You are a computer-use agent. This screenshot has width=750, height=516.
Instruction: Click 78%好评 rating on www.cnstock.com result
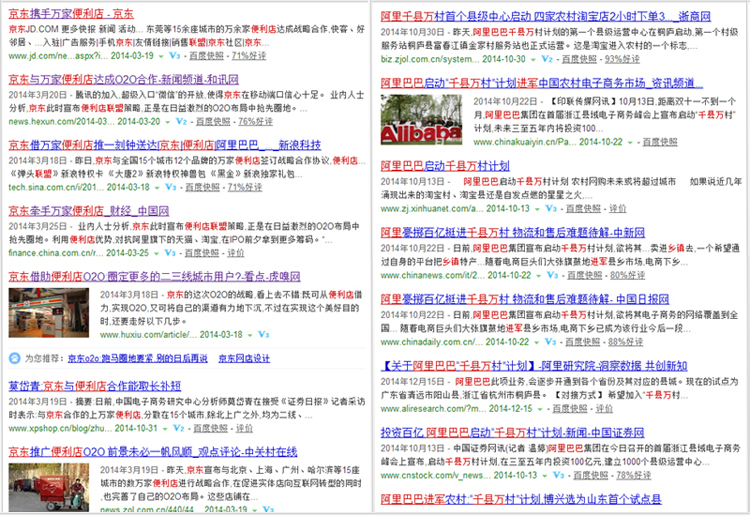[x=634, y=475]
